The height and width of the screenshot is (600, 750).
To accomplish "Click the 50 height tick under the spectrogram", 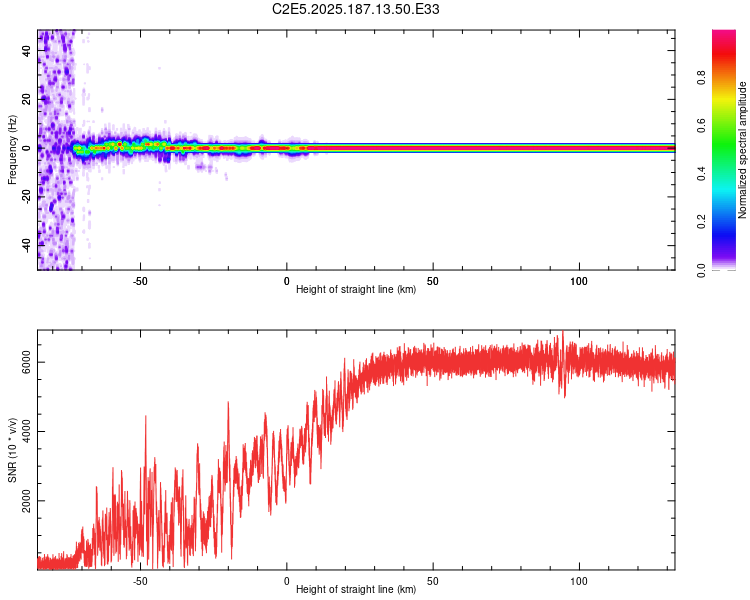I will [x=433, y=281].
